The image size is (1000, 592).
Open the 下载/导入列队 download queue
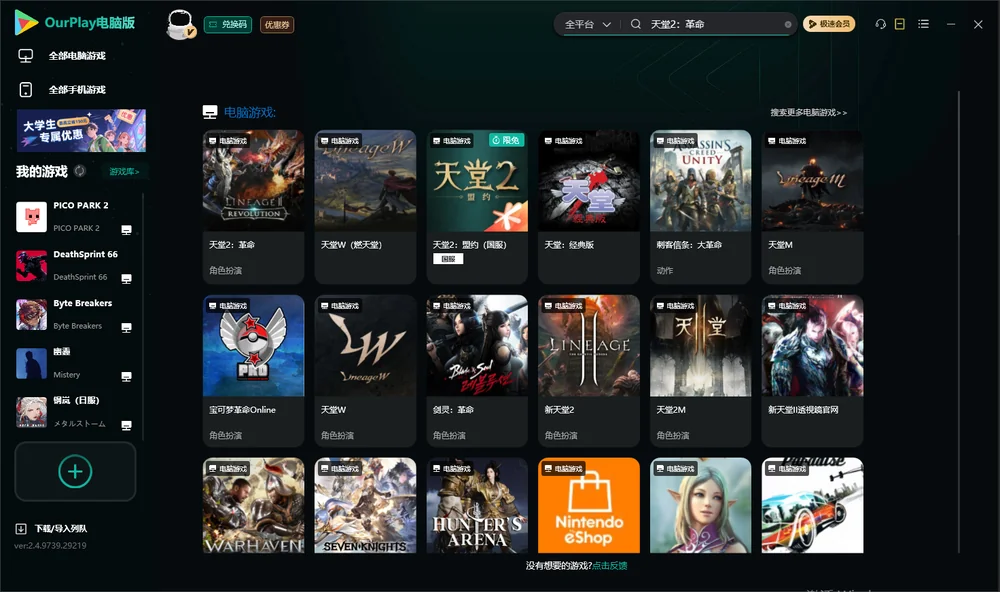click(52, 528)
